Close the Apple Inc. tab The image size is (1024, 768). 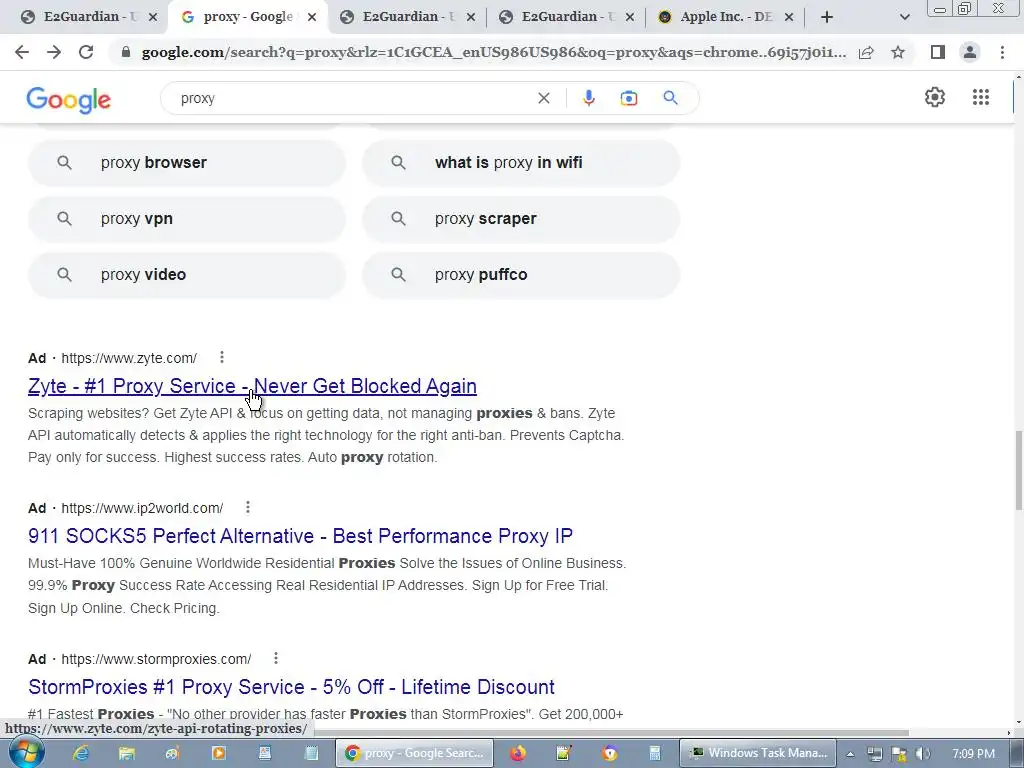point(789,18)
